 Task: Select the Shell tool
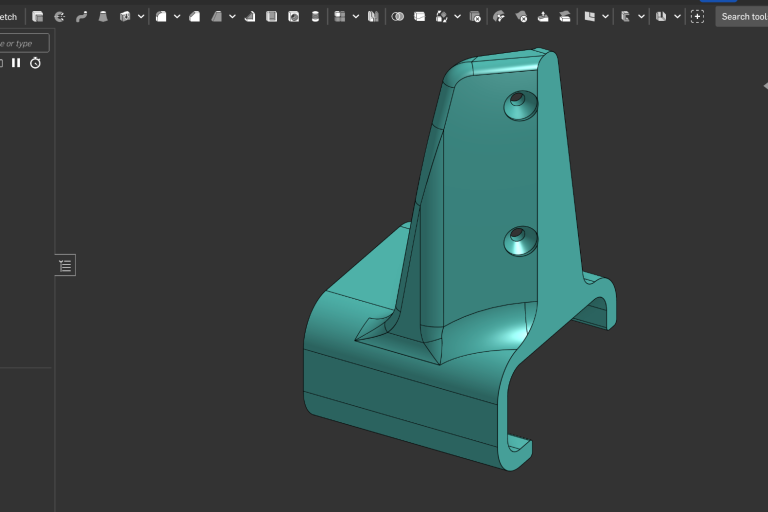click(x=271, y=17)
